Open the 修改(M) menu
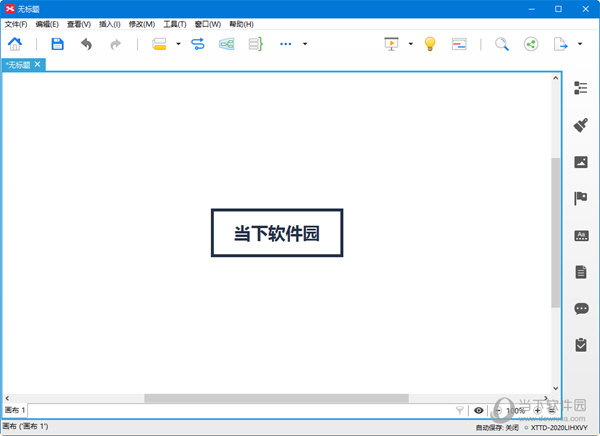This screenshot has width=600, height=436. [142, 24]
